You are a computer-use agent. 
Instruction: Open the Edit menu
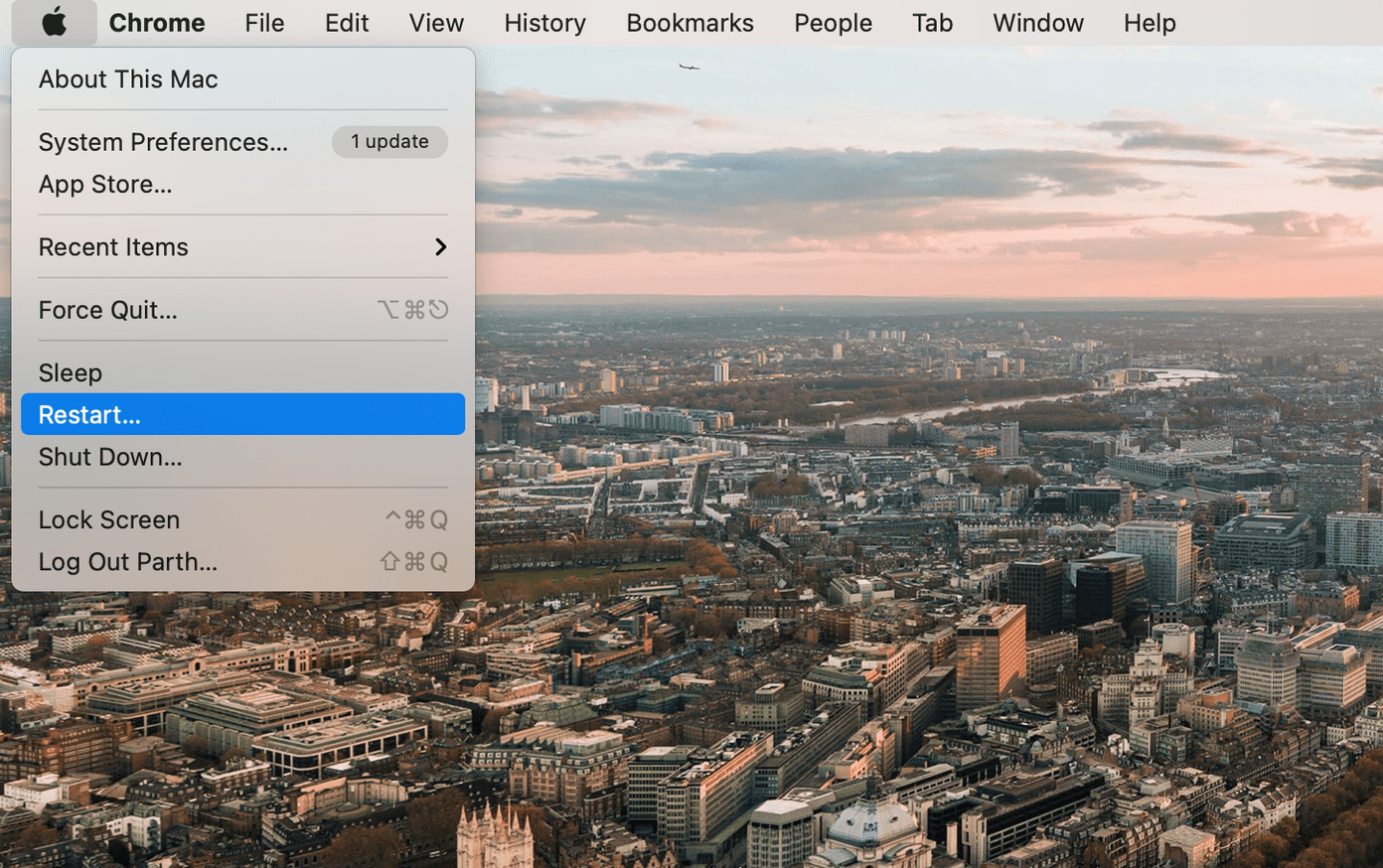347,22
